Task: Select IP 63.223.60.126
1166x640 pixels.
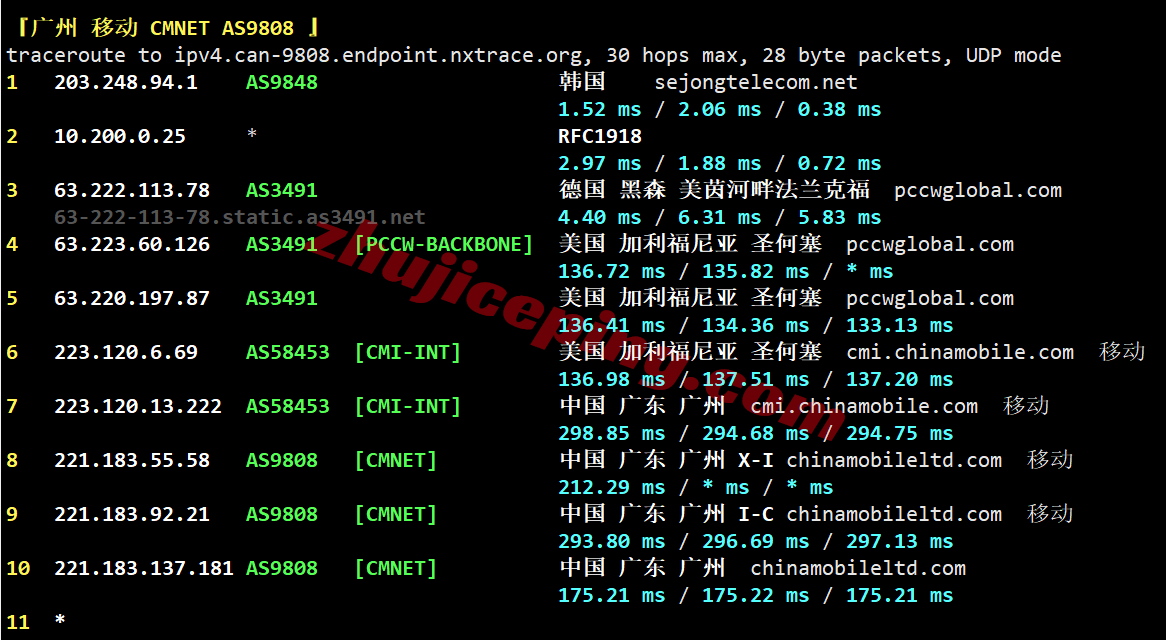Action: (132, 245)
